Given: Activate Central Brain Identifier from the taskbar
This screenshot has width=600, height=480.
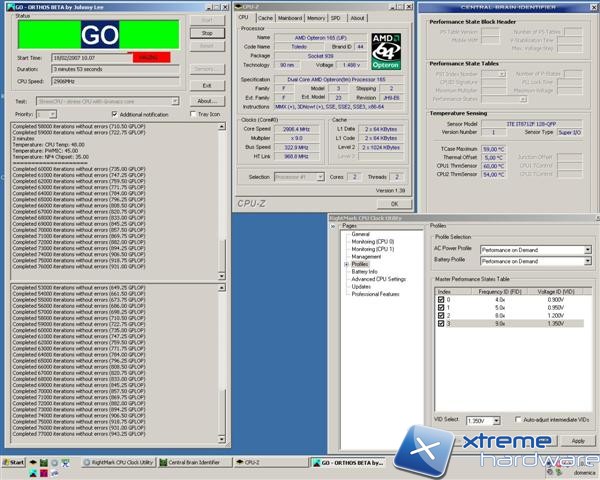Looking at the screenshot, I should click(x=190, y=462).
